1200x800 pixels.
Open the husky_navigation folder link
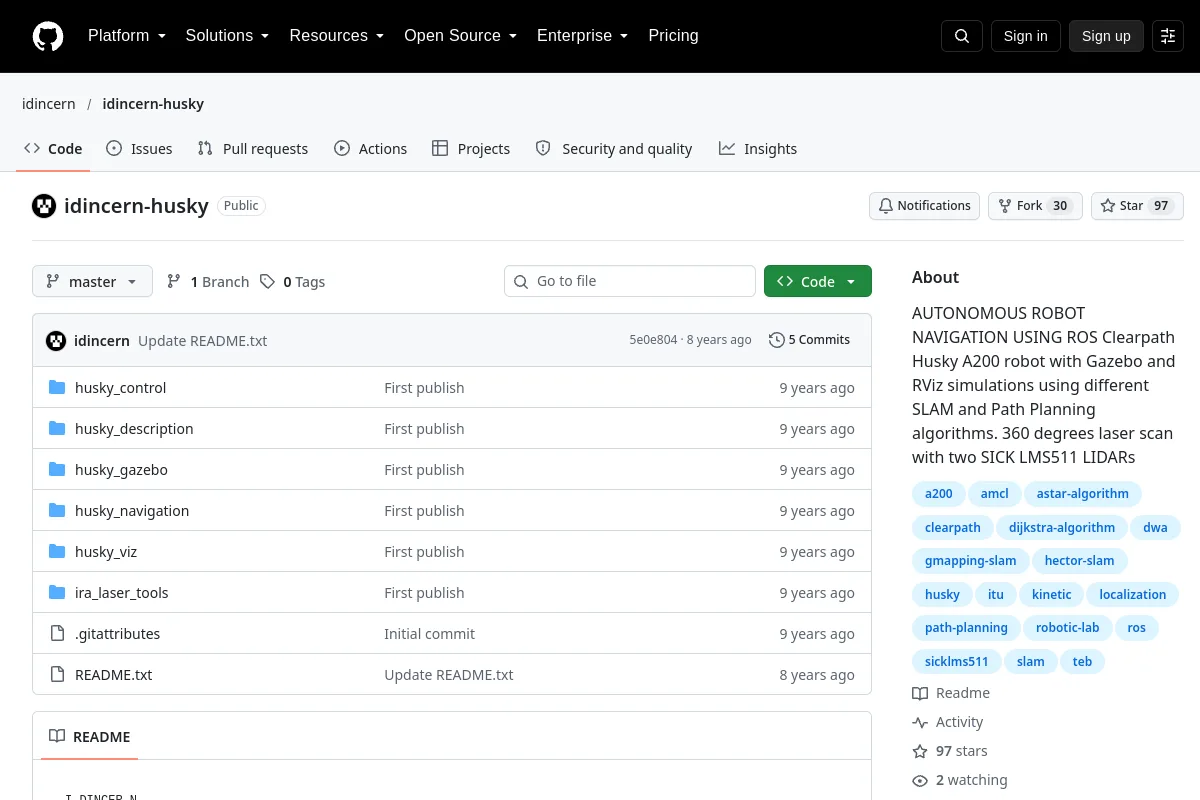132,510
